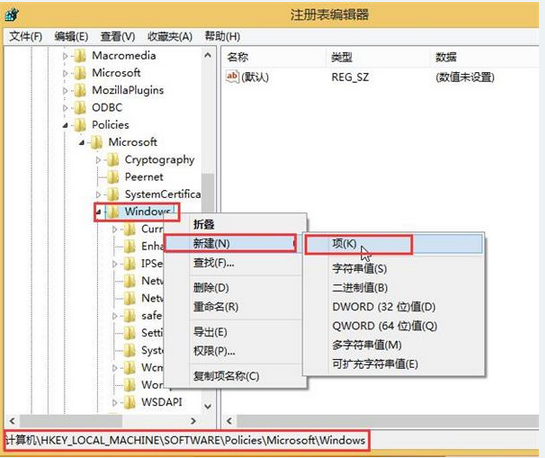Click the Registry Editor app icon in title bar
This screenshot has width=545, height=458.
[12, 15]
